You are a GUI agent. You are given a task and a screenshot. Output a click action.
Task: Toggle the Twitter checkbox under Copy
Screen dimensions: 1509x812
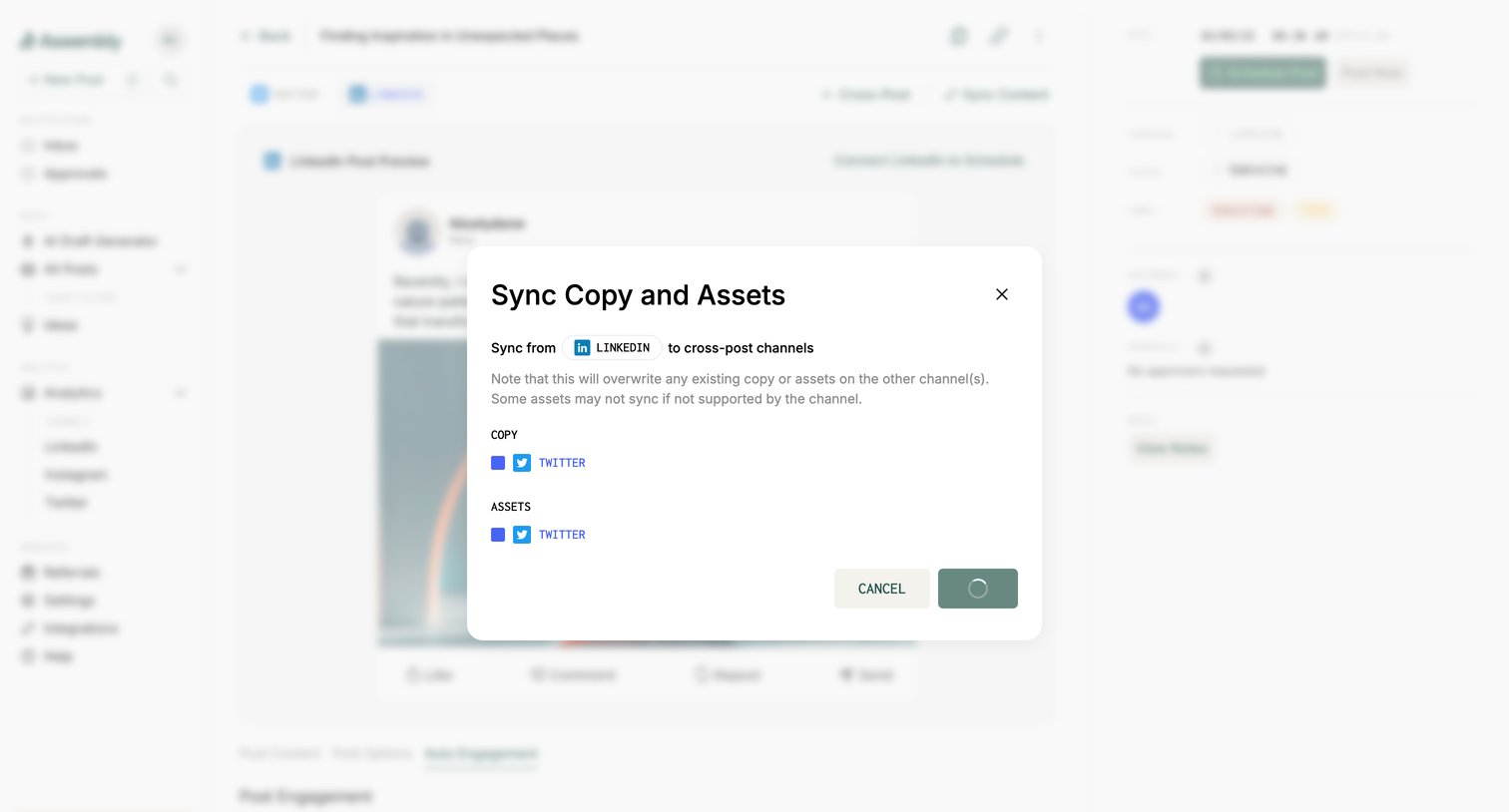498,463
